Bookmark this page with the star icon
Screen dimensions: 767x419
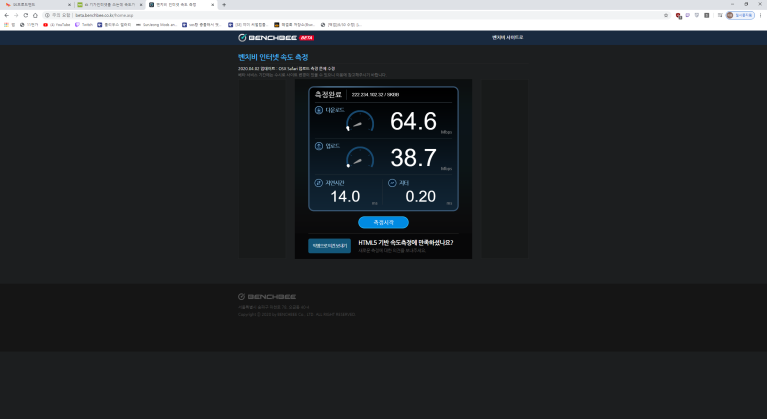666,15
